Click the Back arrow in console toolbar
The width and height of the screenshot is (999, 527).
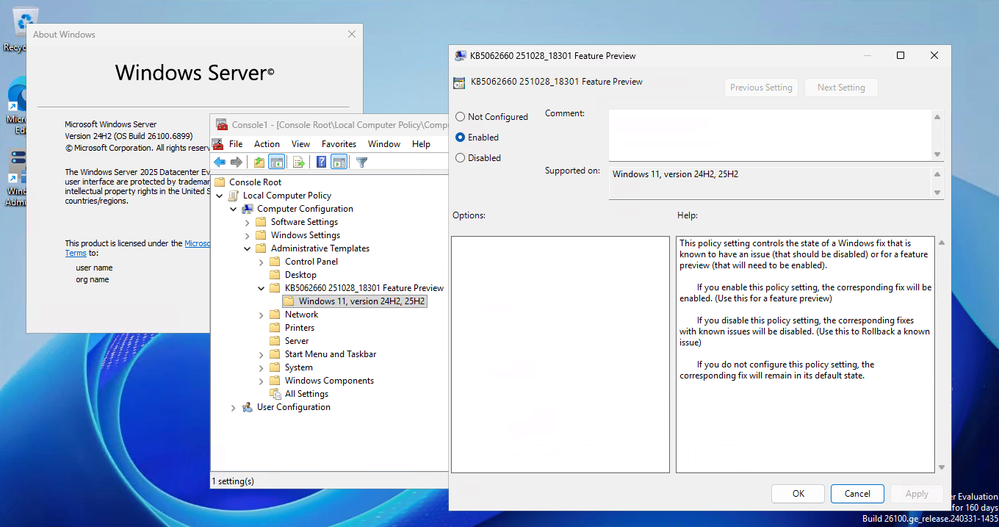pos(220,162)
